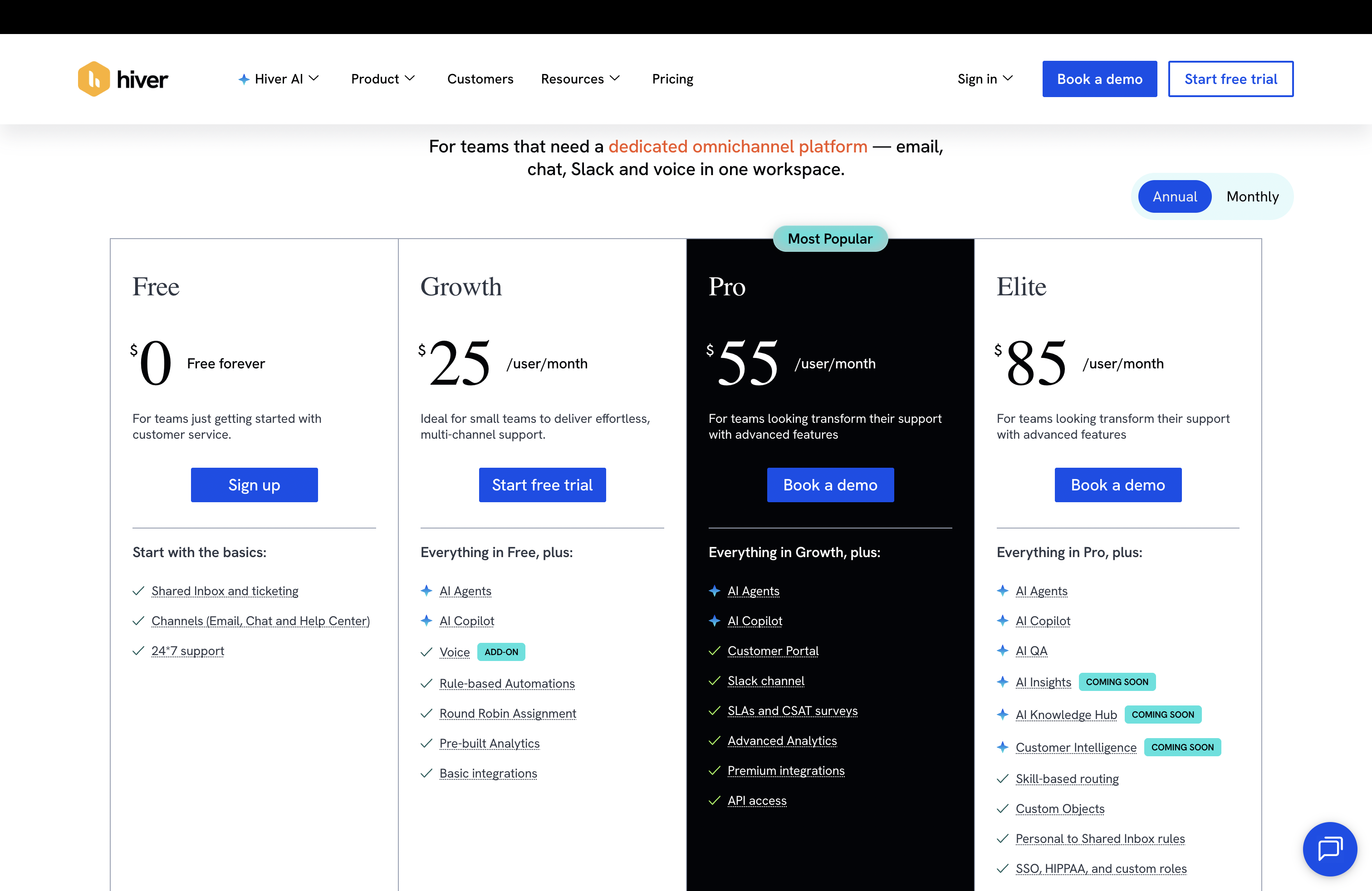Click the ADD-ON tag beside Voice

tap(501, 652)
